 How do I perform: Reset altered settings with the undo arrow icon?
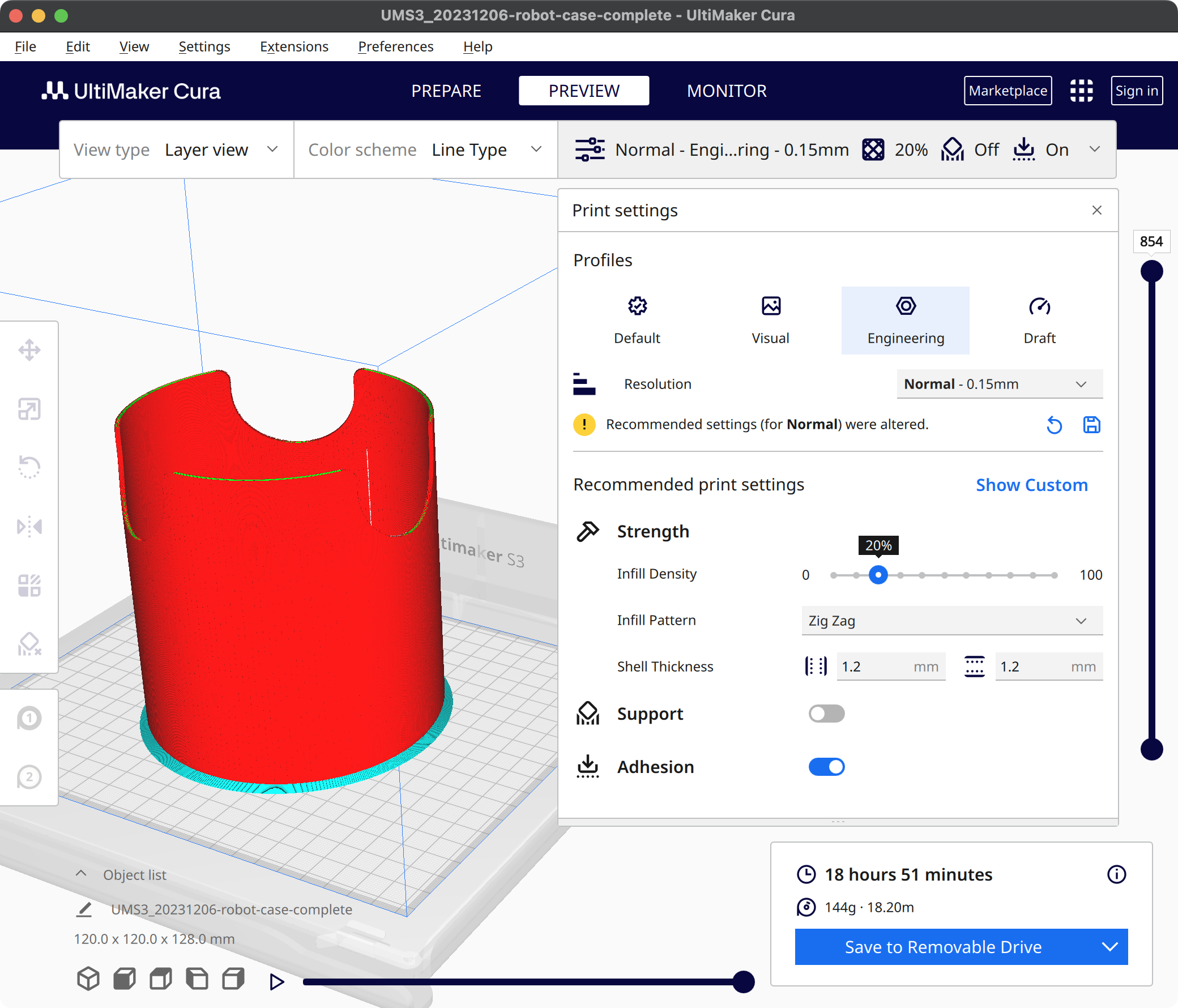coord(1053,425)
